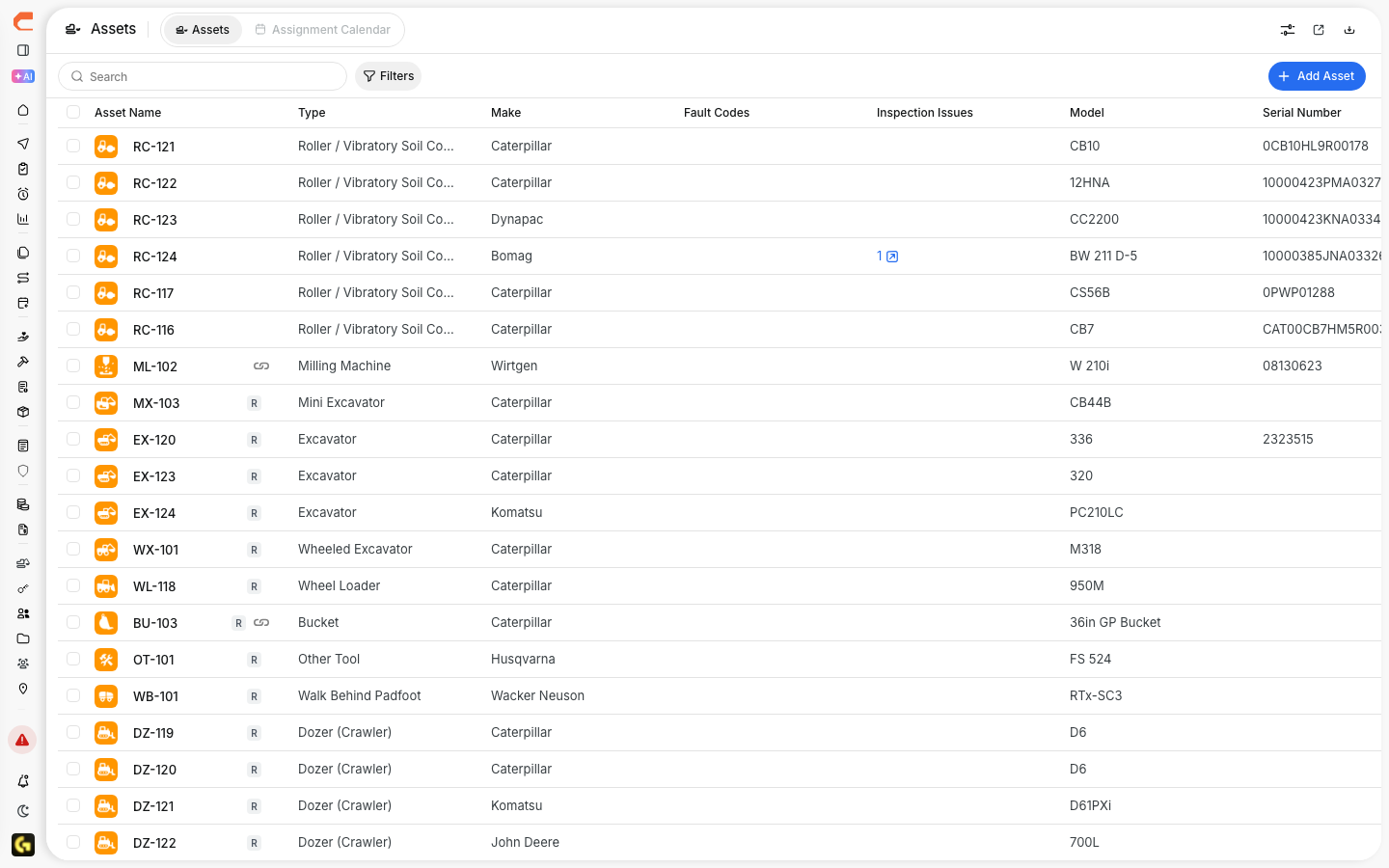Open inspection issue link for RC-124
Image resolution: width=1389 pixels, height=868 pixels.
click(887, 257)
